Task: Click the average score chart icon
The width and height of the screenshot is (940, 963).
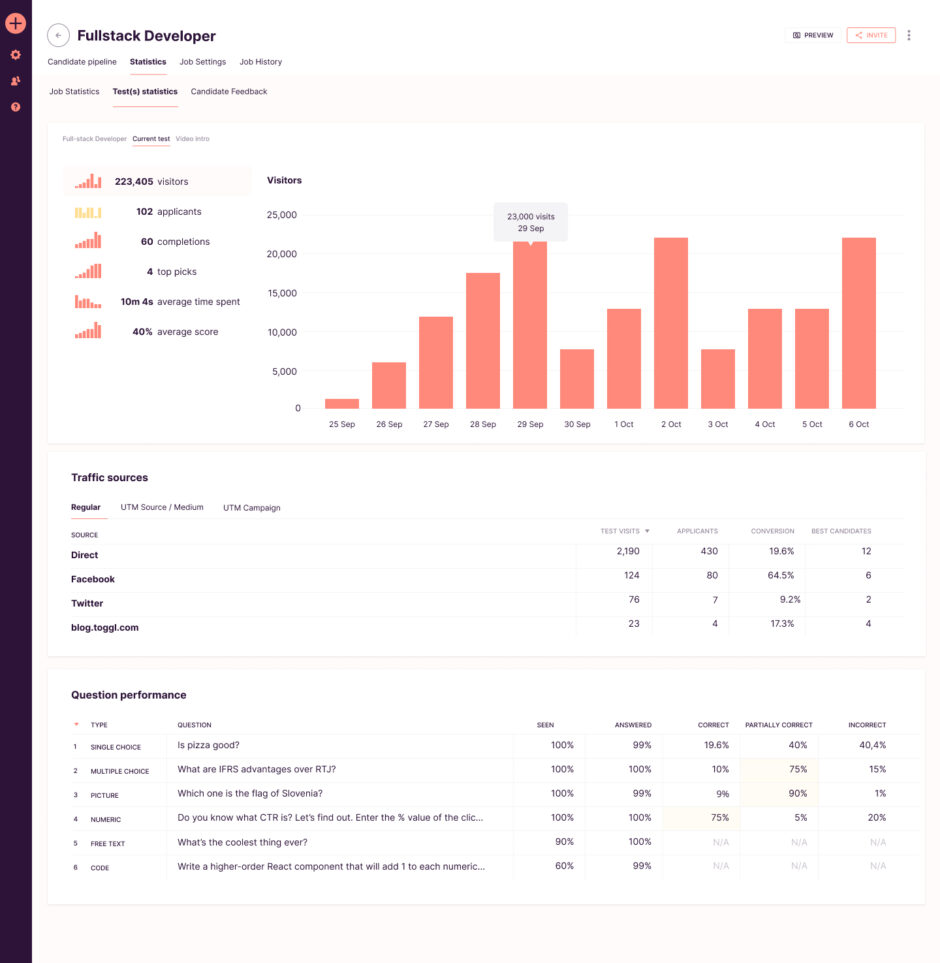Action: [87, 331]
